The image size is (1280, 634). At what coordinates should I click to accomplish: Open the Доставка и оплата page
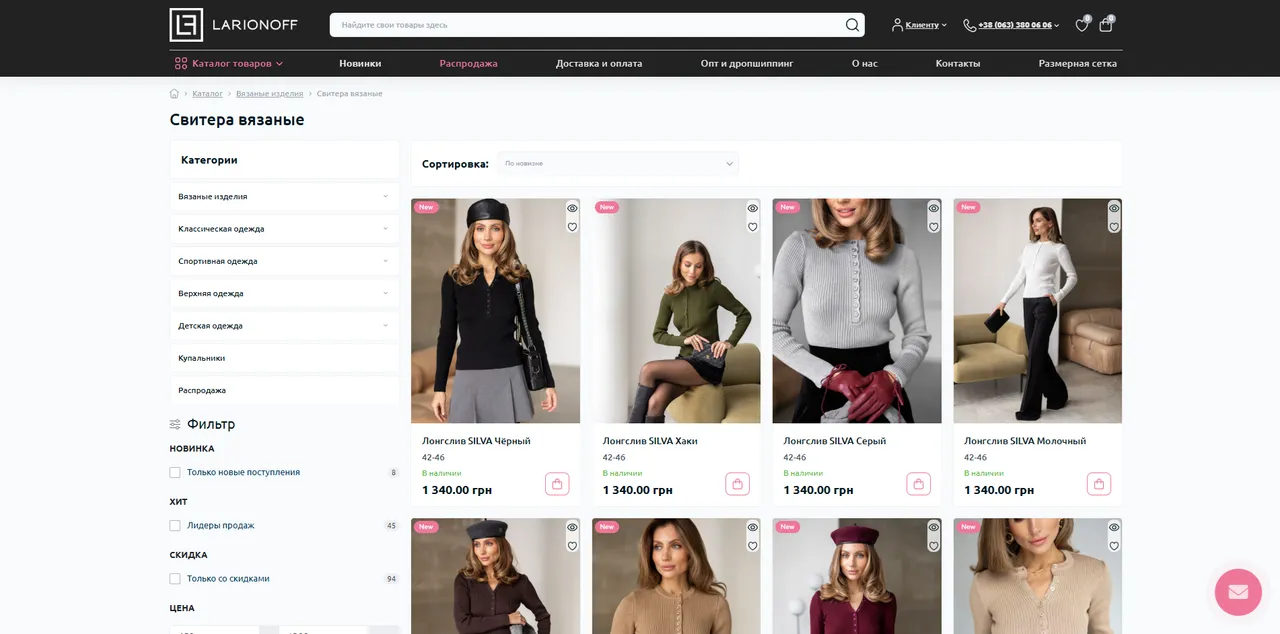[x=599, y=63]
